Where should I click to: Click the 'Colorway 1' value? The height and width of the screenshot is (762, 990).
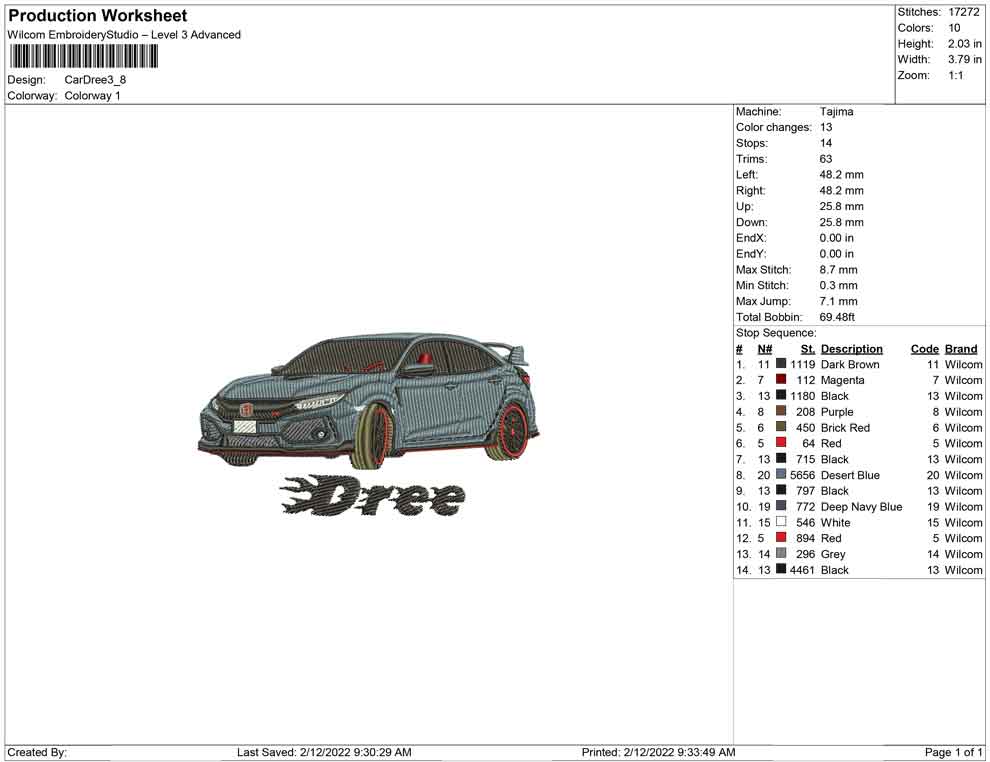[92, 96]
